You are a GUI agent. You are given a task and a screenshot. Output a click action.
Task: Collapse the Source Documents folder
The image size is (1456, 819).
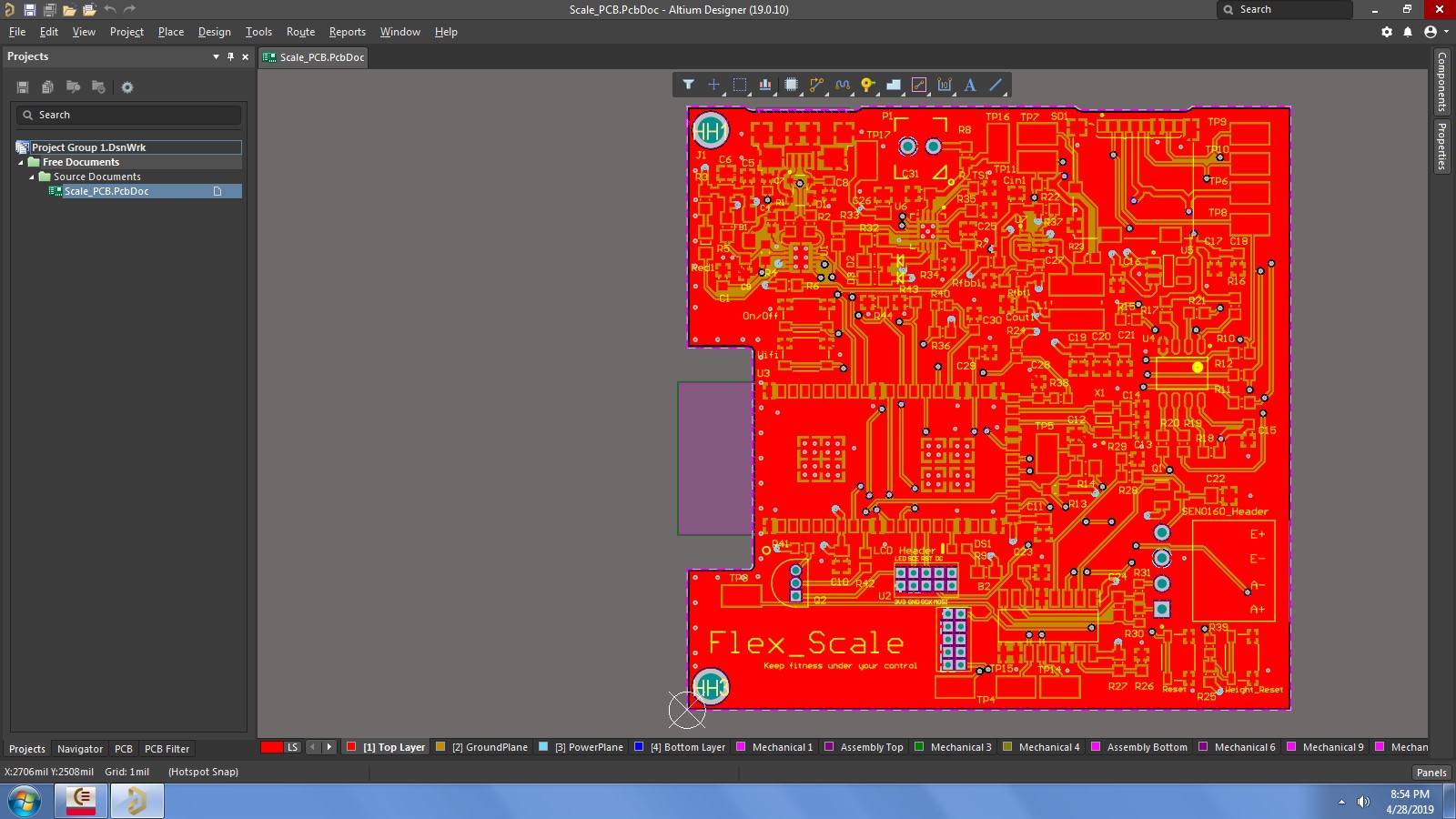point(32,177)
